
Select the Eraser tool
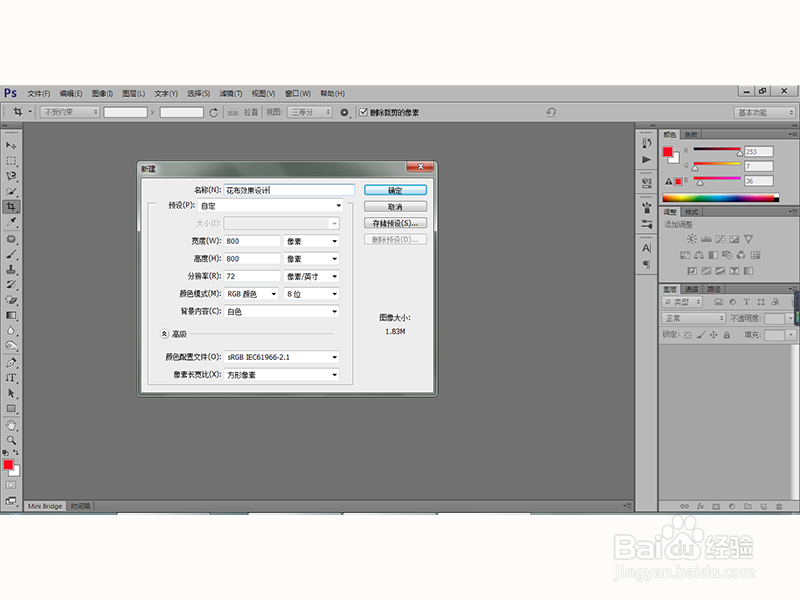11,300
